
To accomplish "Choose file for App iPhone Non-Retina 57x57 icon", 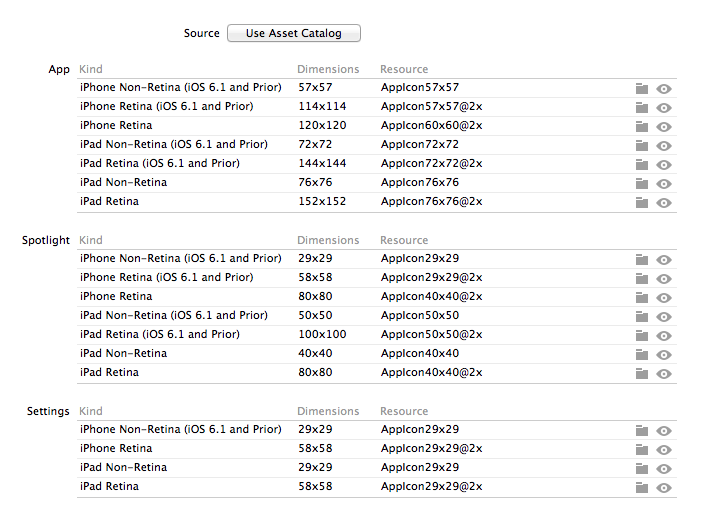I will pos(642,88).
